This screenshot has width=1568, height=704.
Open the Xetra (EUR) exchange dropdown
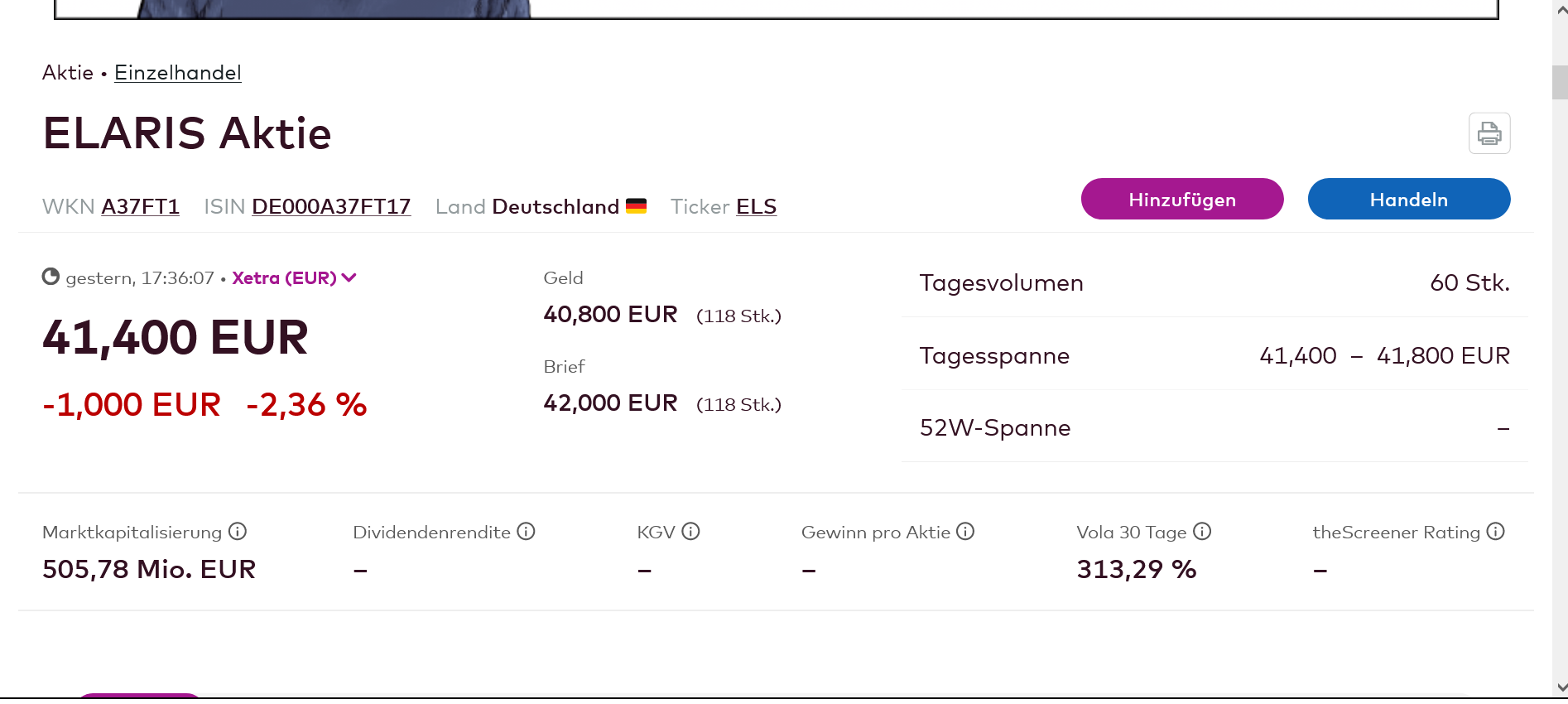click(x=294, y=278)
